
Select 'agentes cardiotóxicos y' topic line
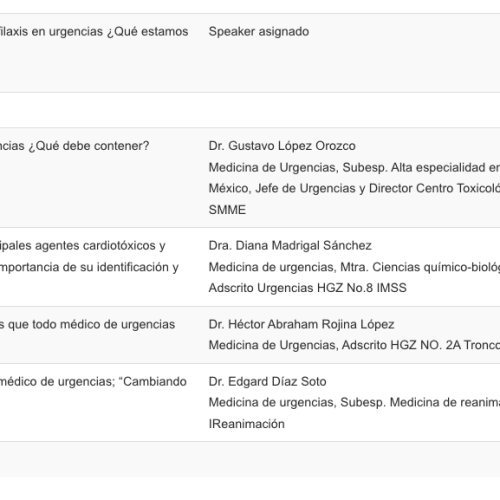[100, 246]
